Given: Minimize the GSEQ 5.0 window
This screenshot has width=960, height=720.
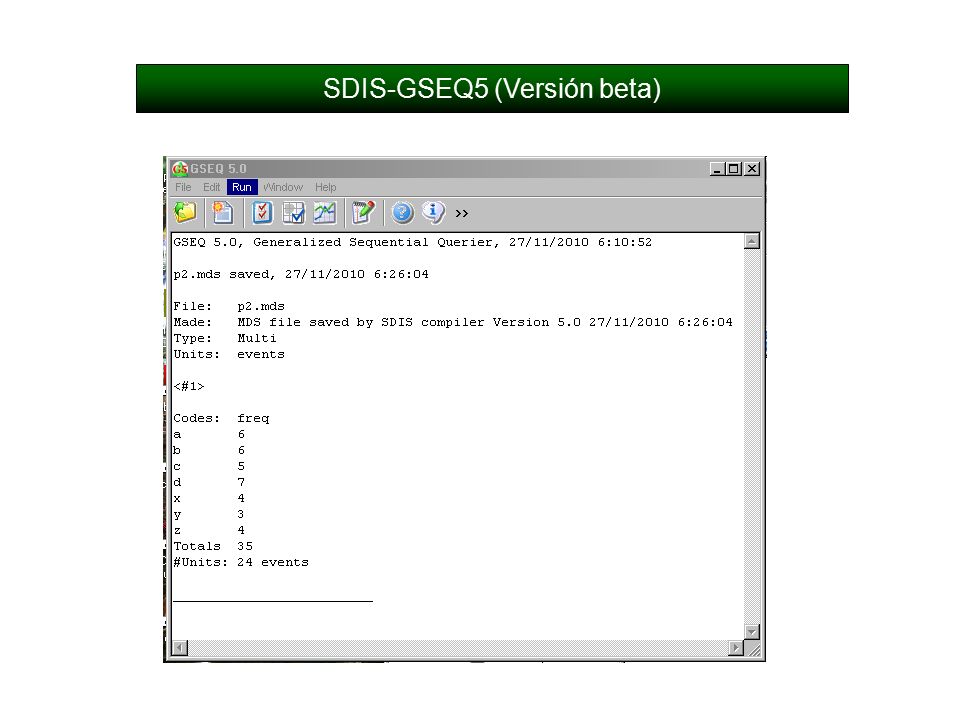Looking at the screenshot, I should click(x=717, y=168).
